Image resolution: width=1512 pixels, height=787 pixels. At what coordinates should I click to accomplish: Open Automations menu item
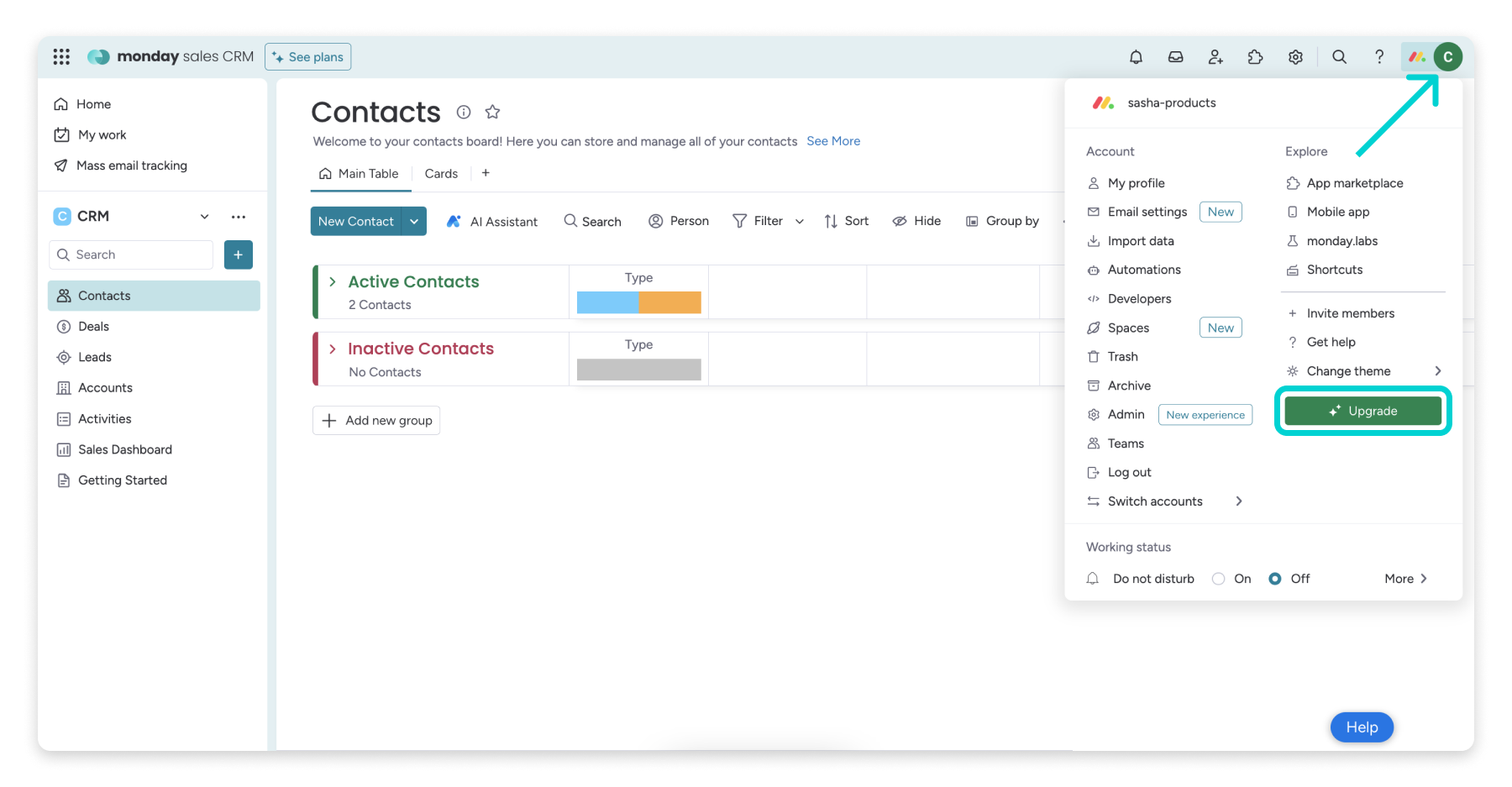[x=1134, y=270]
